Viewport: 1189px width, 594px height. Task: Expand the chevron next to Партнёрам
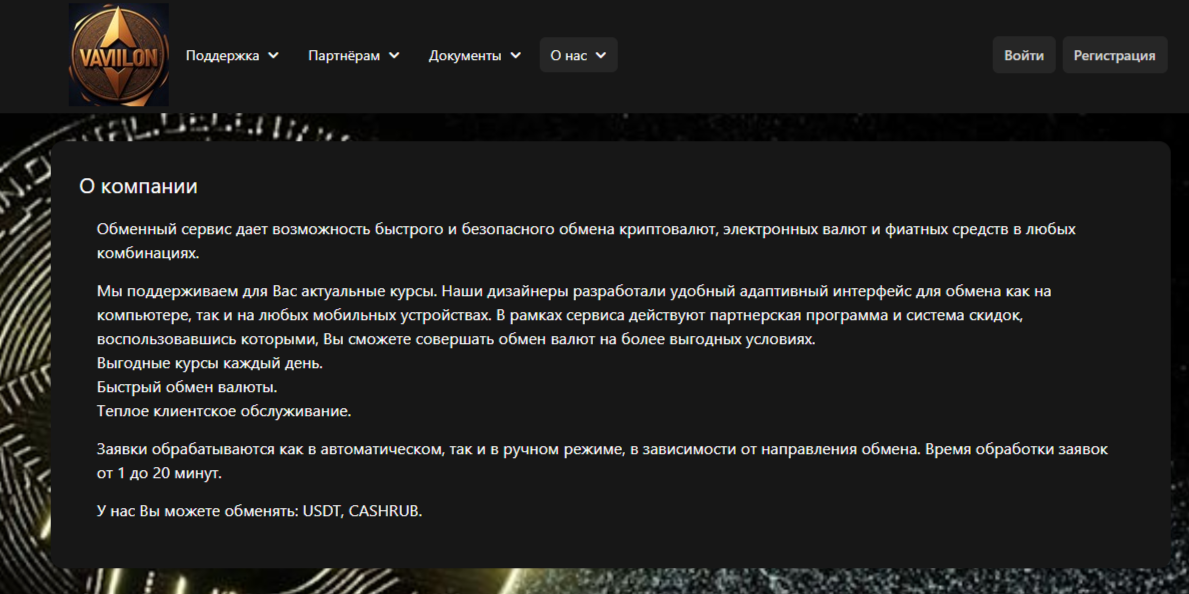[394, 55]
